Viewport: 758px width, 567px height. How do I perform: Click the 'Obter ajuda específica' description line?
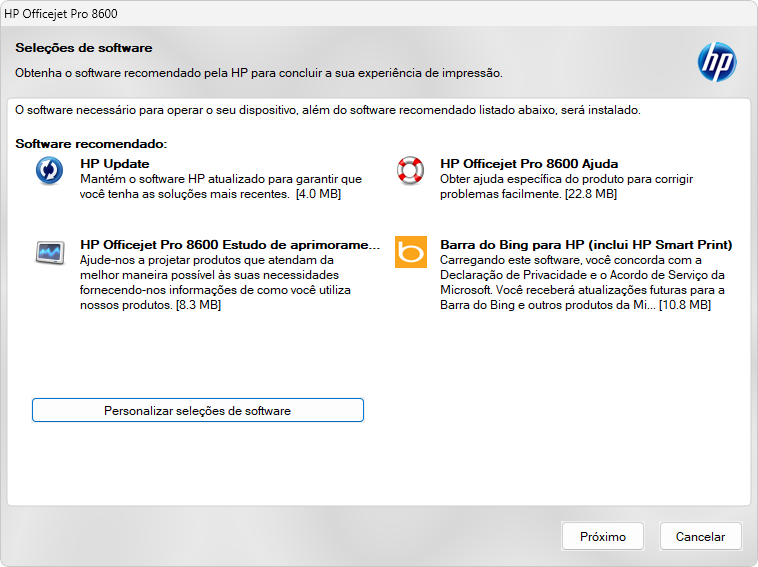[x=567, y=179]
